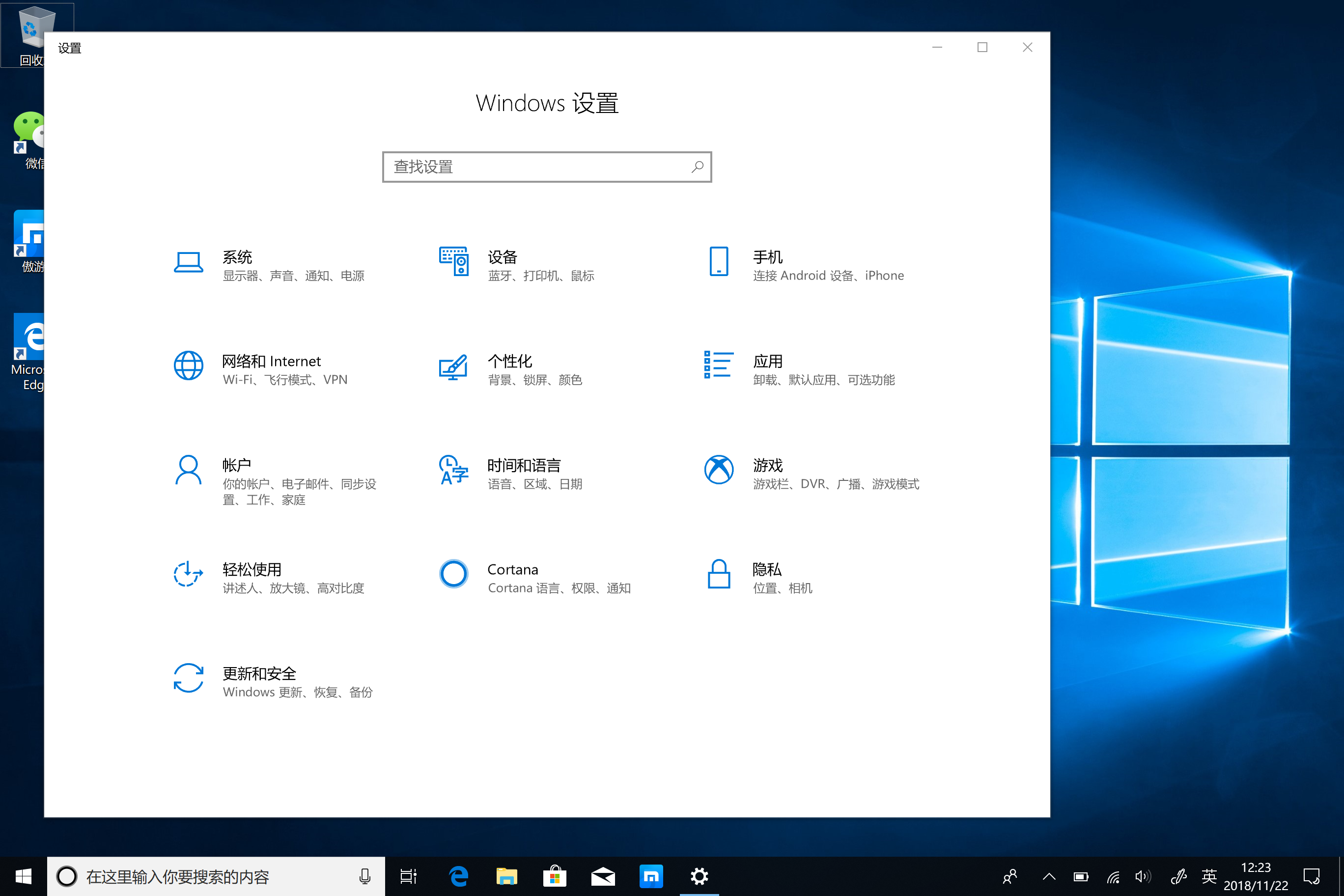Maximize the 设置 window
Image resolution: width=1344 pixels, height=896 pixels.
pos(982,48)
